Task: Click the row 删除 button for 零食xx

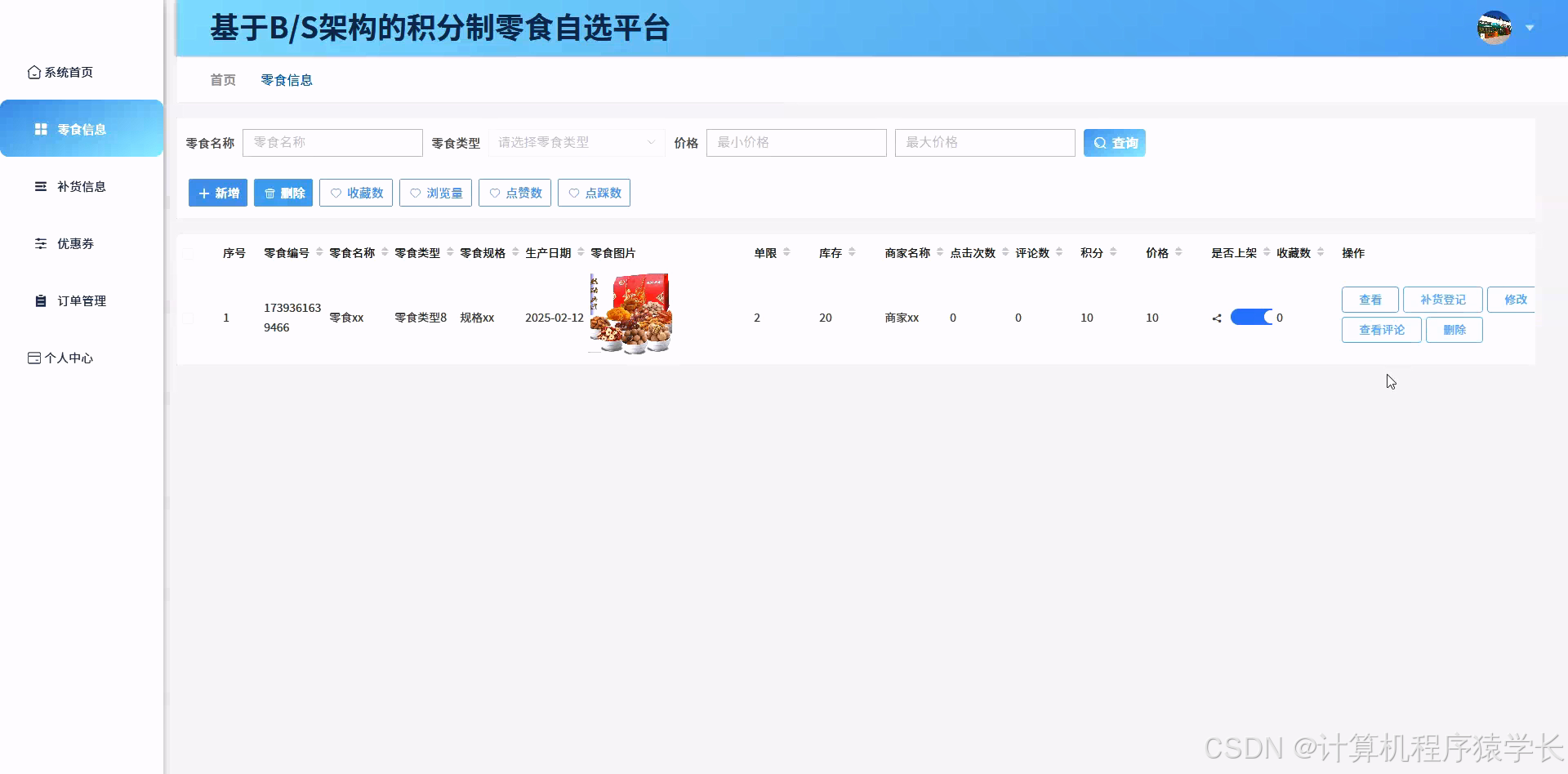Action: 1454,330
